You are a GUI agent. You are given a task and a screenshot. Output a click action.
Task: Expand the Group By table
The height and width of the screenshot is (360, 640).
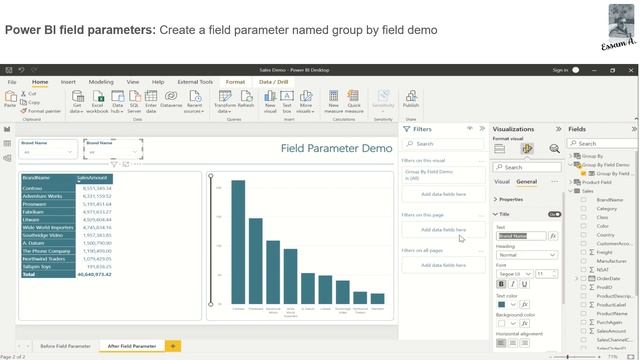[571, 156]
